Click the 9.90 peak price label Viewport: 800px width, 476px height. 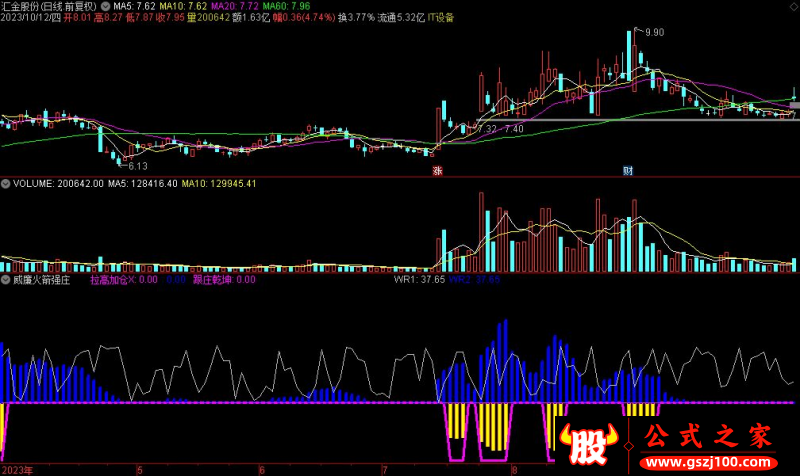pos(655,32)
